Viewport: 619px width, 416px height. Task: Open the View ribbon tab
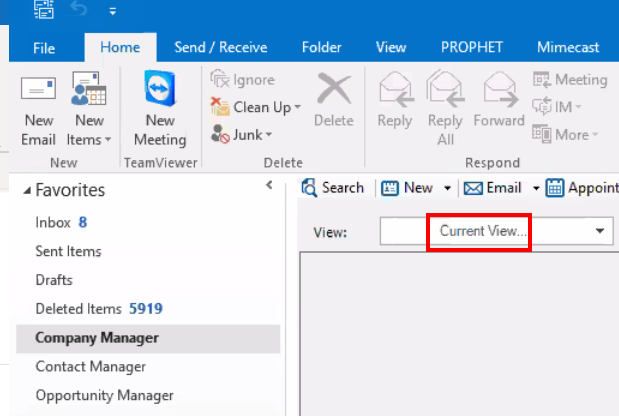click(x=391, y=47)
